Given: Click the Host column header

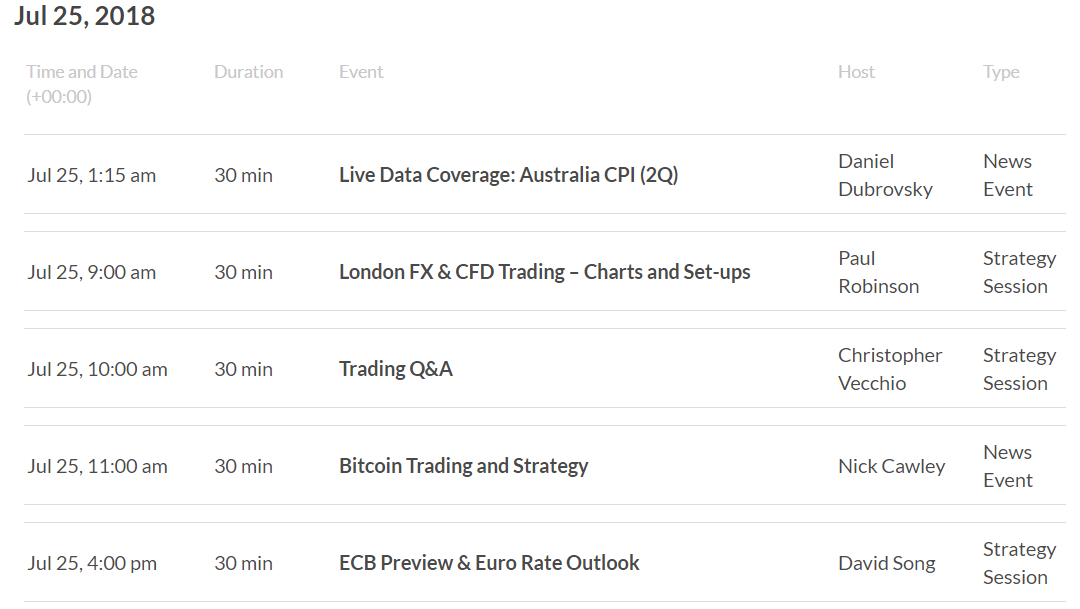Looking at the screenshot, I should click(856, 72).
